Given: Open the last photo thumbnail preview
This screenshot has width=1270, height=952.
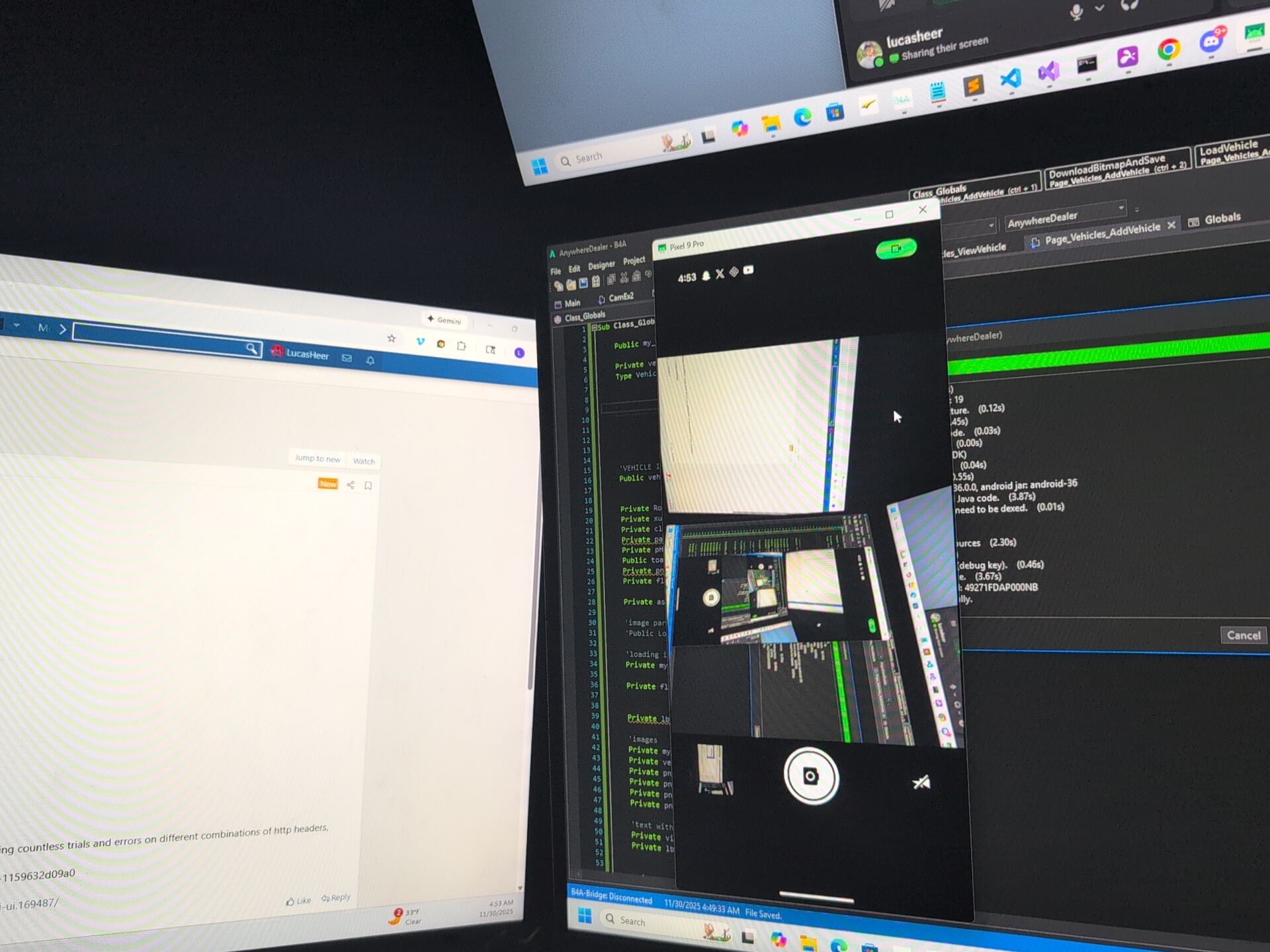Looking at the screenshot, I should (x=713, y=768).
